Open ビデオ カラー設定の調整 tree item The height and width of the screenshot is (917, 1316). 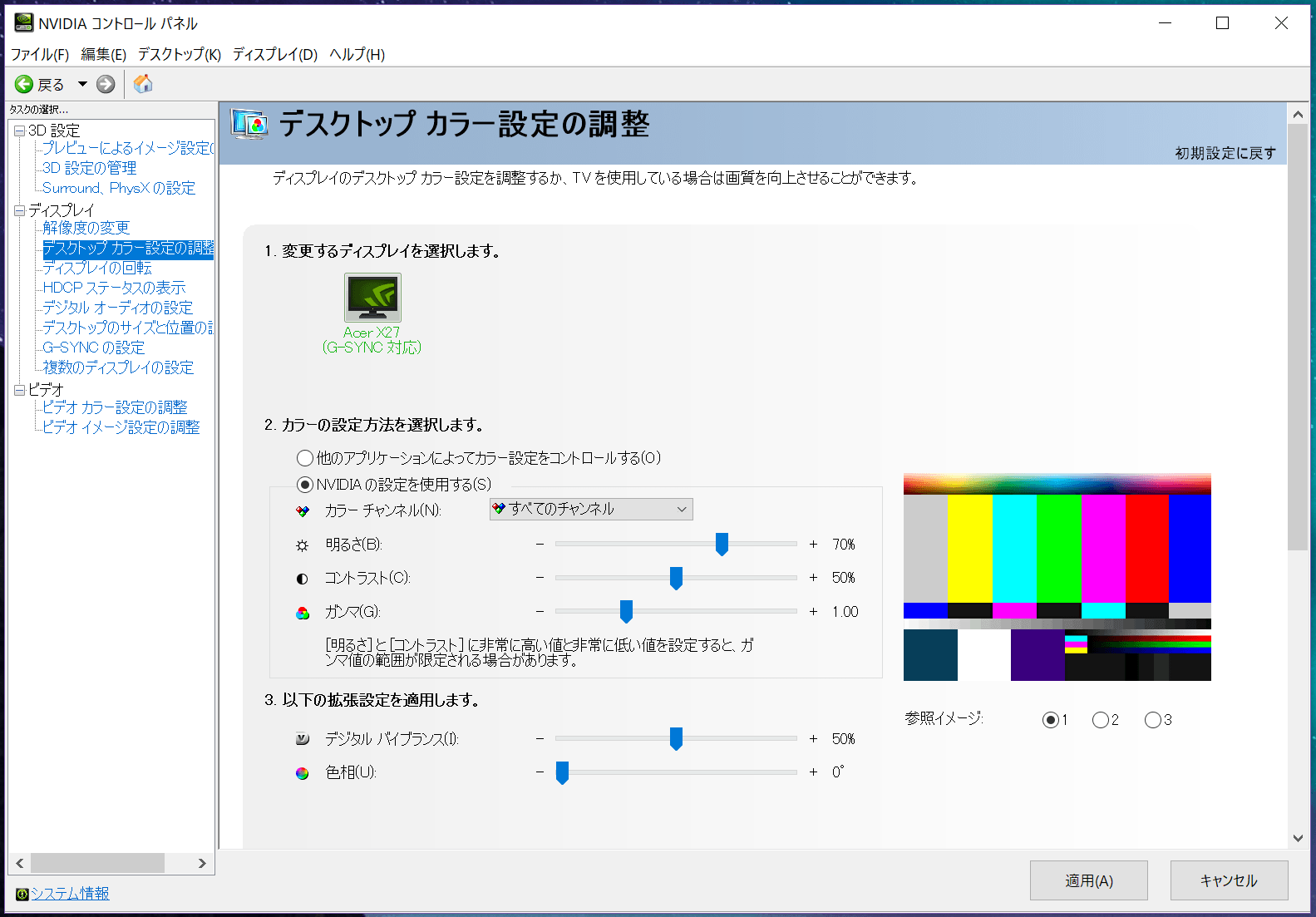coord(115,407)
